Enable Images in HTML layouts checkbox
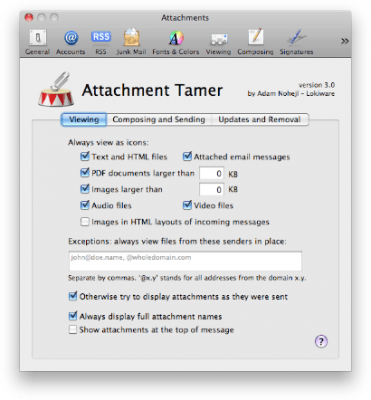 coord(85,222)
